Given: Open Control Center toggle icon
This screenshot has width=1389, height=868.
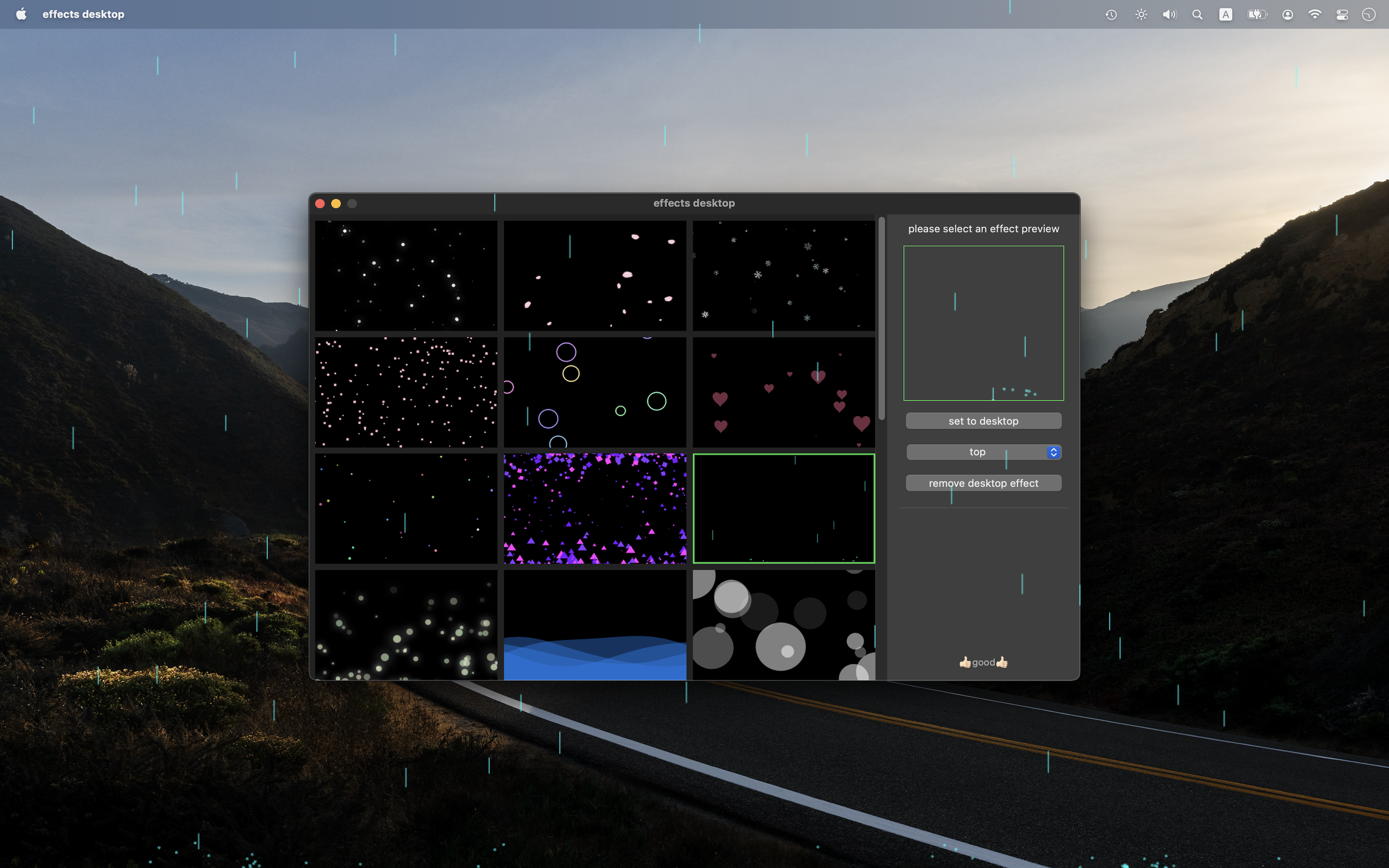Looking at the screenshot, I should [x=1342, y=14].
